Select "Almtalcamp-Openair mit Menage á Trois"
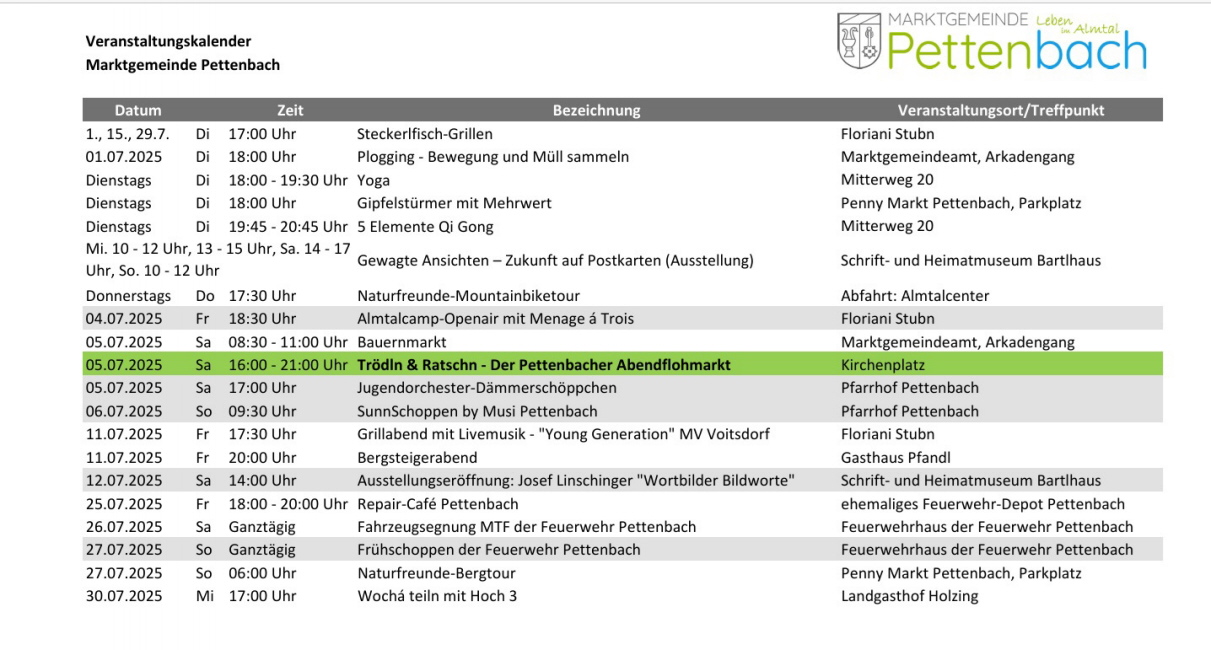The image size is (1211, 650). [x=496, y=319]
